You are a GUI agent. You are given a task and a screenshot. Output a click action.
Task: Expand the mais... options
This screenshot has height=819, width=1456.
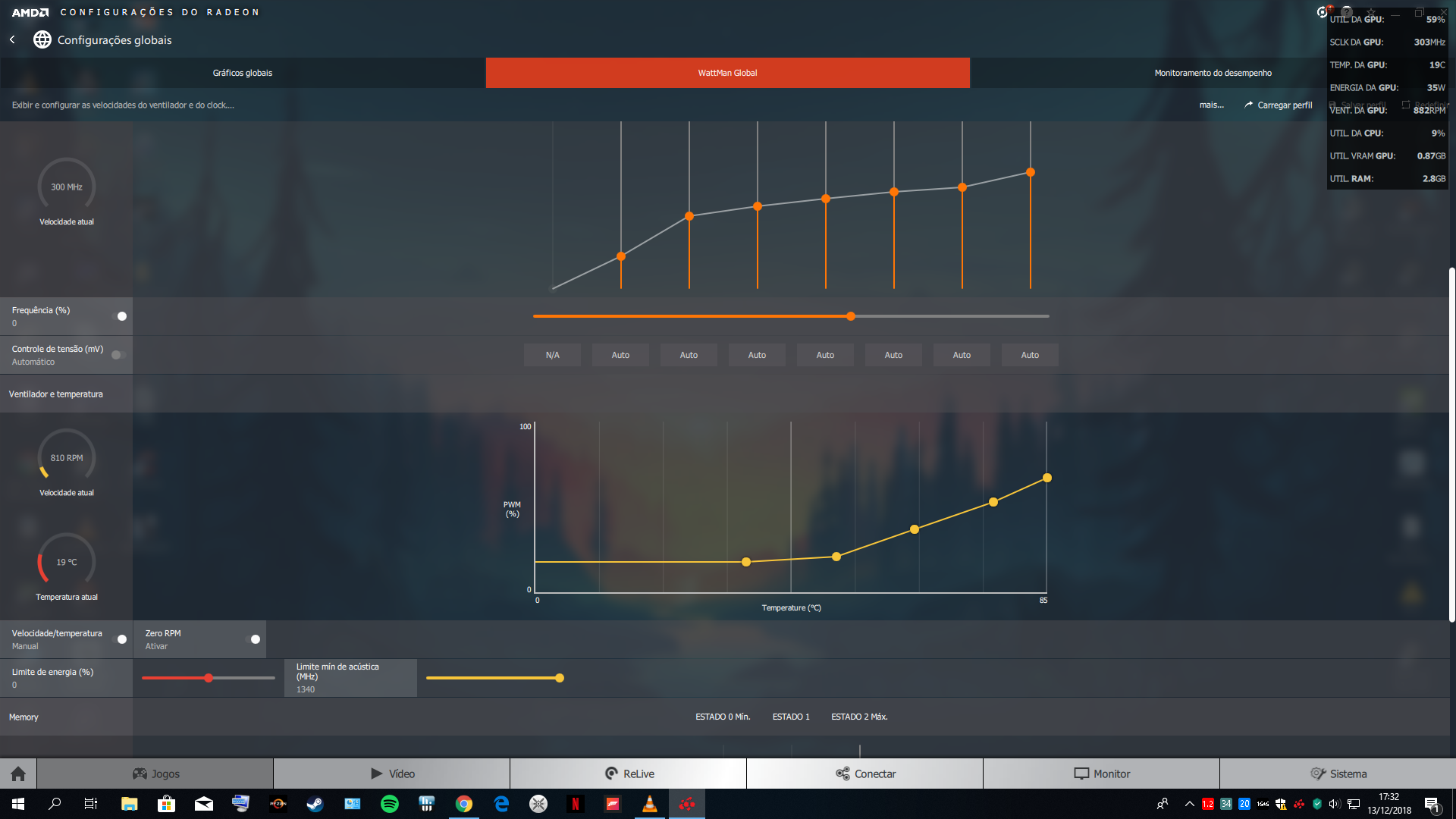1211,105
